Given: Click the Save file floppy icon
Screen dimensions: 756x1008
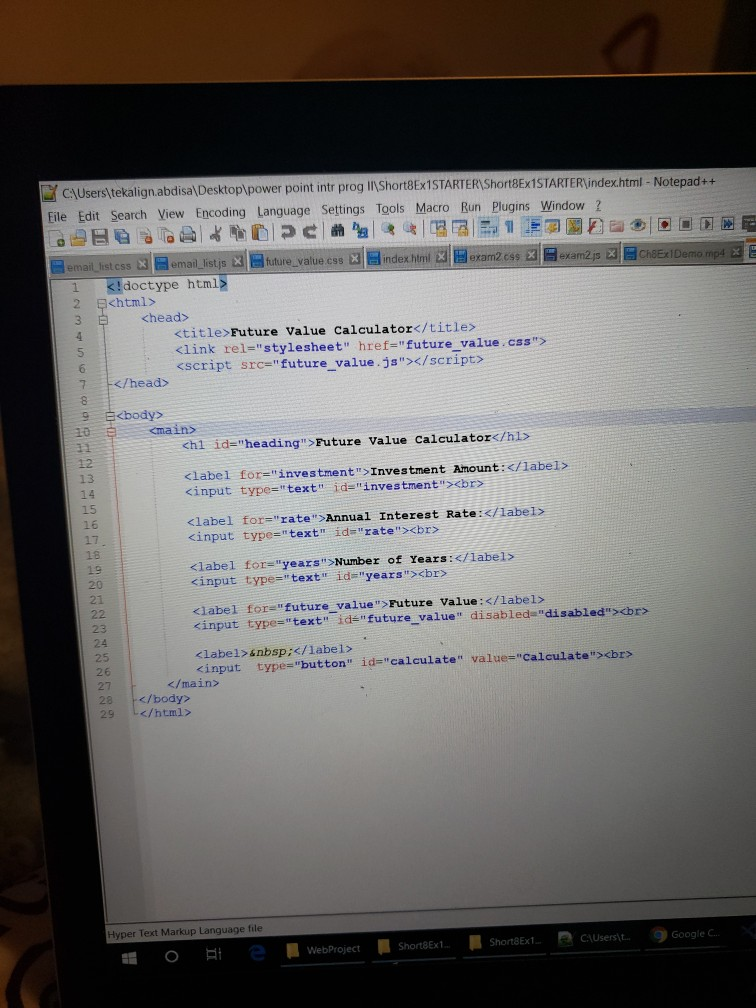Looking at the screenshot, I should point(100,237).
